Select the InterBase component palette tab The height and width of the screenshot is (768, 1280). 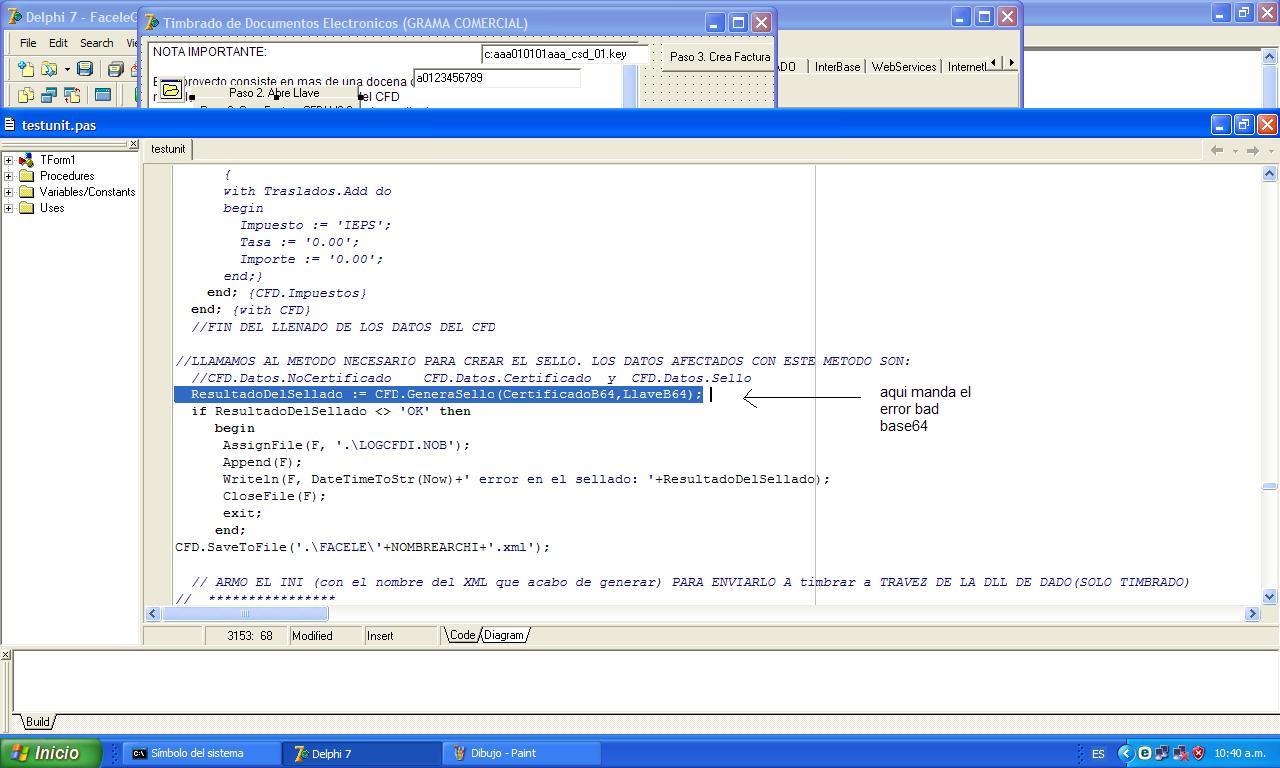coord(837,67)
